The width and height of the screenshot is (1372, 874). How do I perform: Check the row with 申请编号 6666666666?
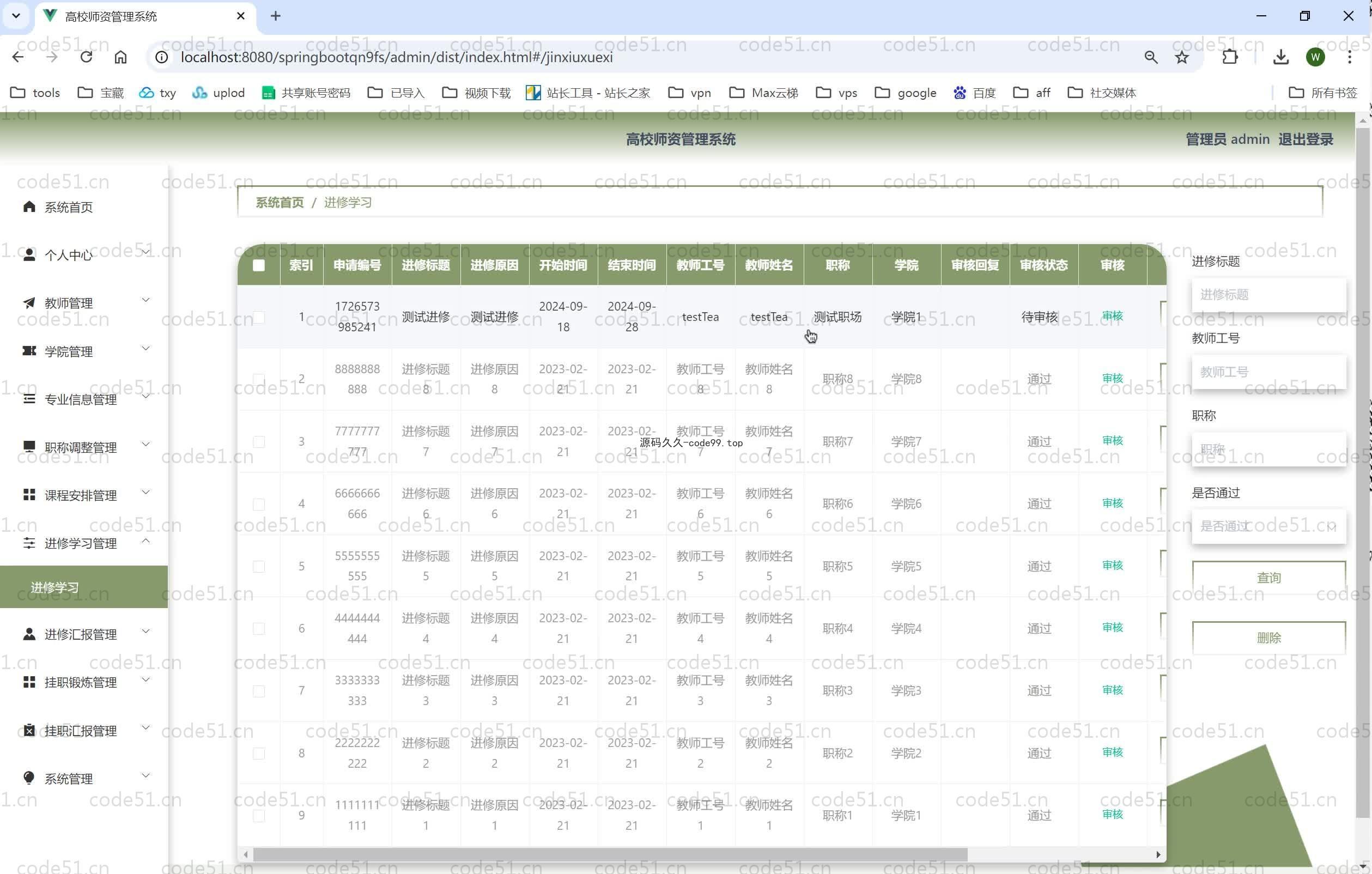(259, 504)
